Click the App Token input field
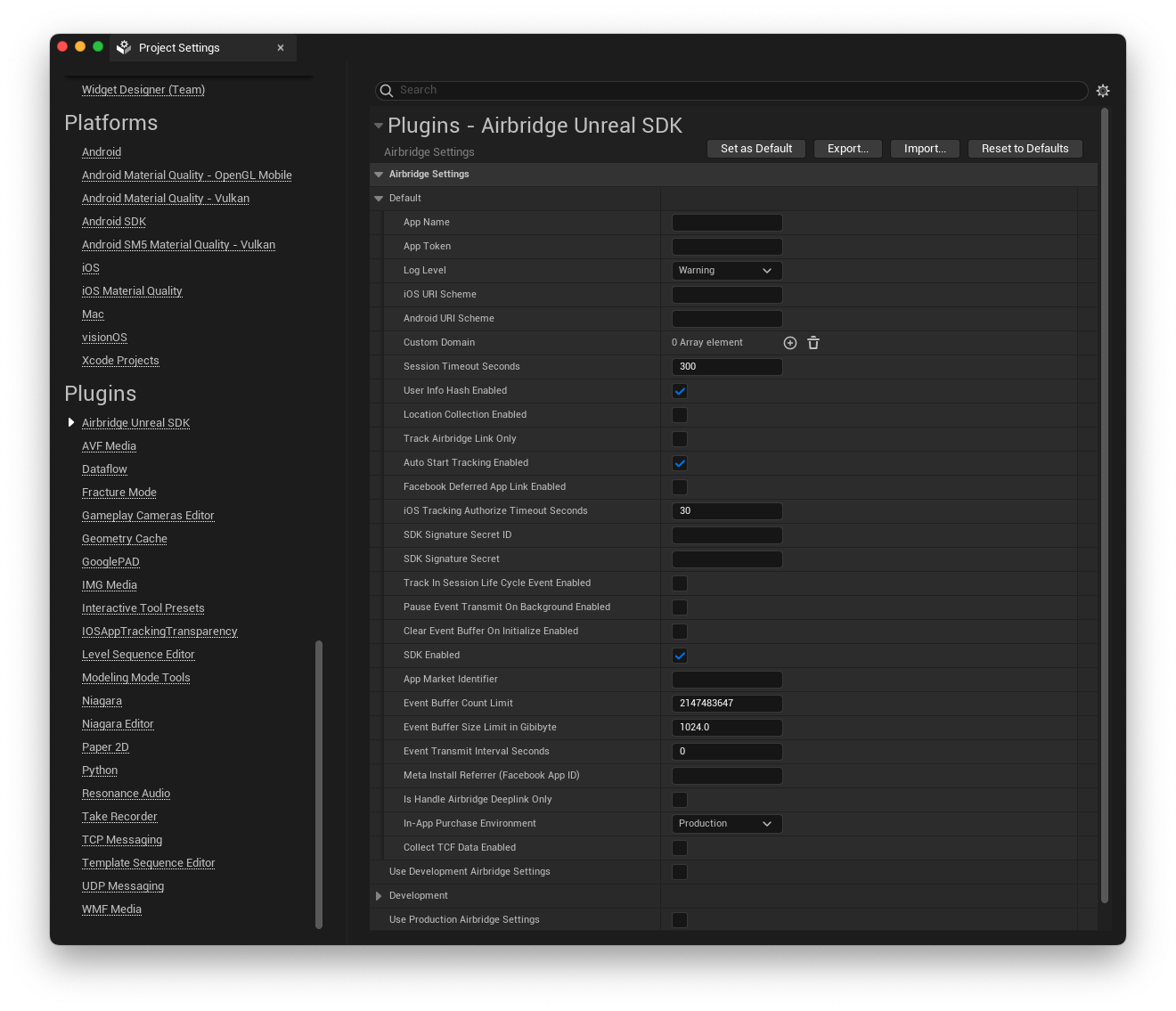The height and width of the screenshot is (1011, 1176). click(727, 247)
